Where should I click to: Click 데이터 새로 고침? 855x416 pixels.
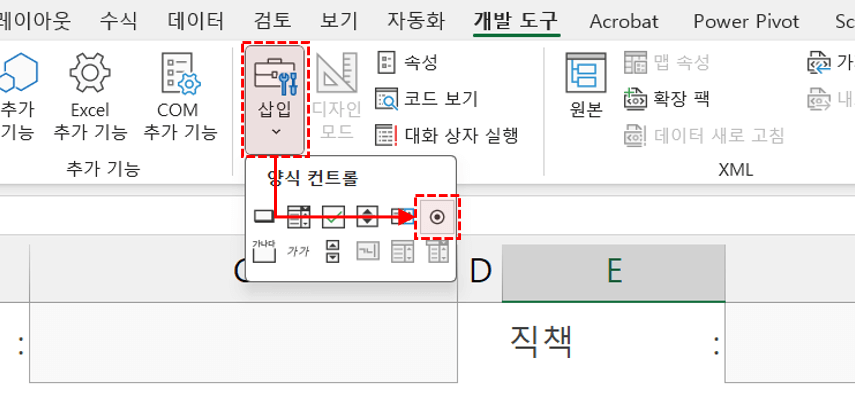coord(704,135)
